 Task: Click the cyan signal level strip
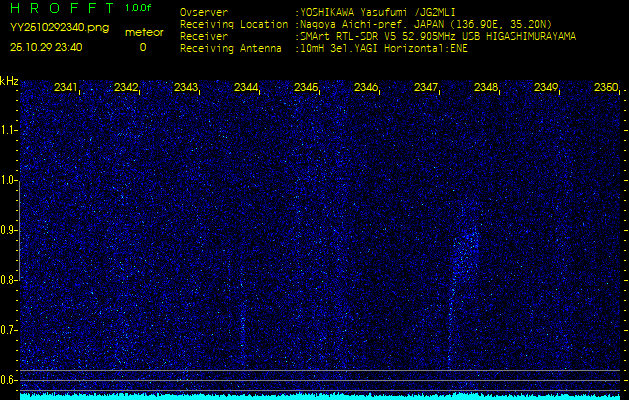click(320, 396)
